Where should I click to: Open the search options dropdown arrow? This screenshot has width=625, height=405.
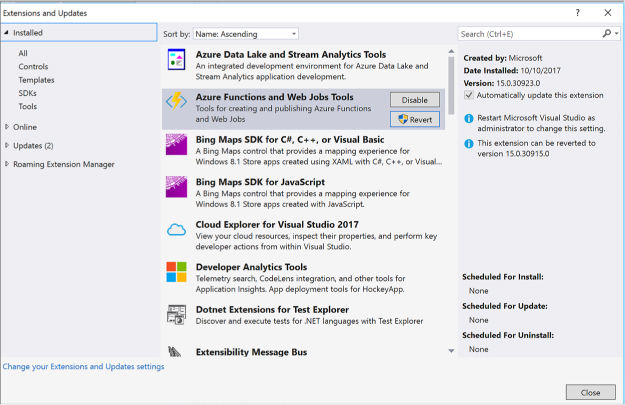click(x=617, y=33)
